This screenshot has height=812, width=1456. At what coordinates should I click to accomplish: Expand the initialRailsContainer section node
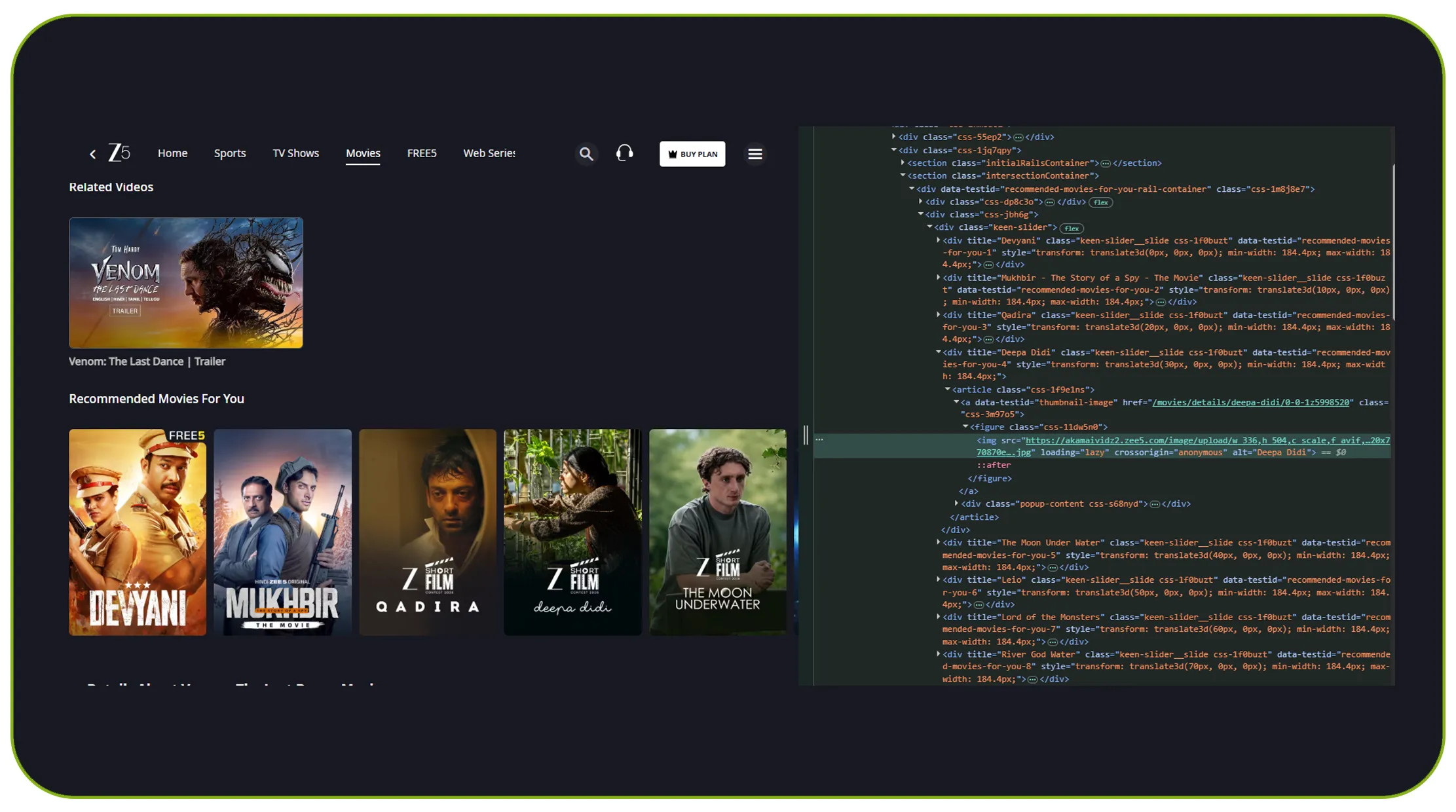[x=903, y=163]
